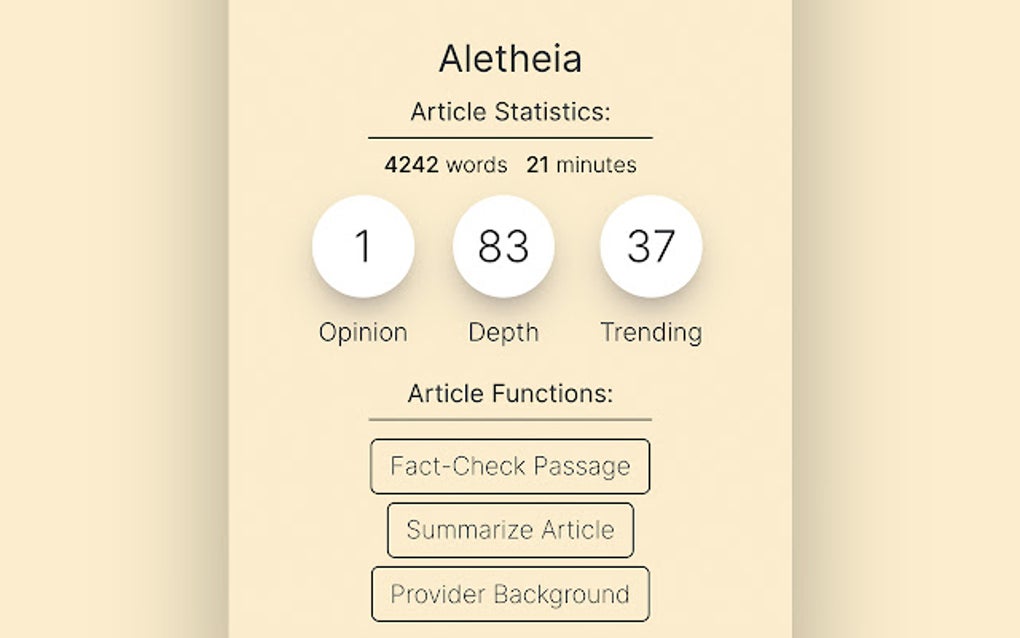Select the Article Functions heading
The width and height of the screenshot is (1020, 638).
point(510,393)
